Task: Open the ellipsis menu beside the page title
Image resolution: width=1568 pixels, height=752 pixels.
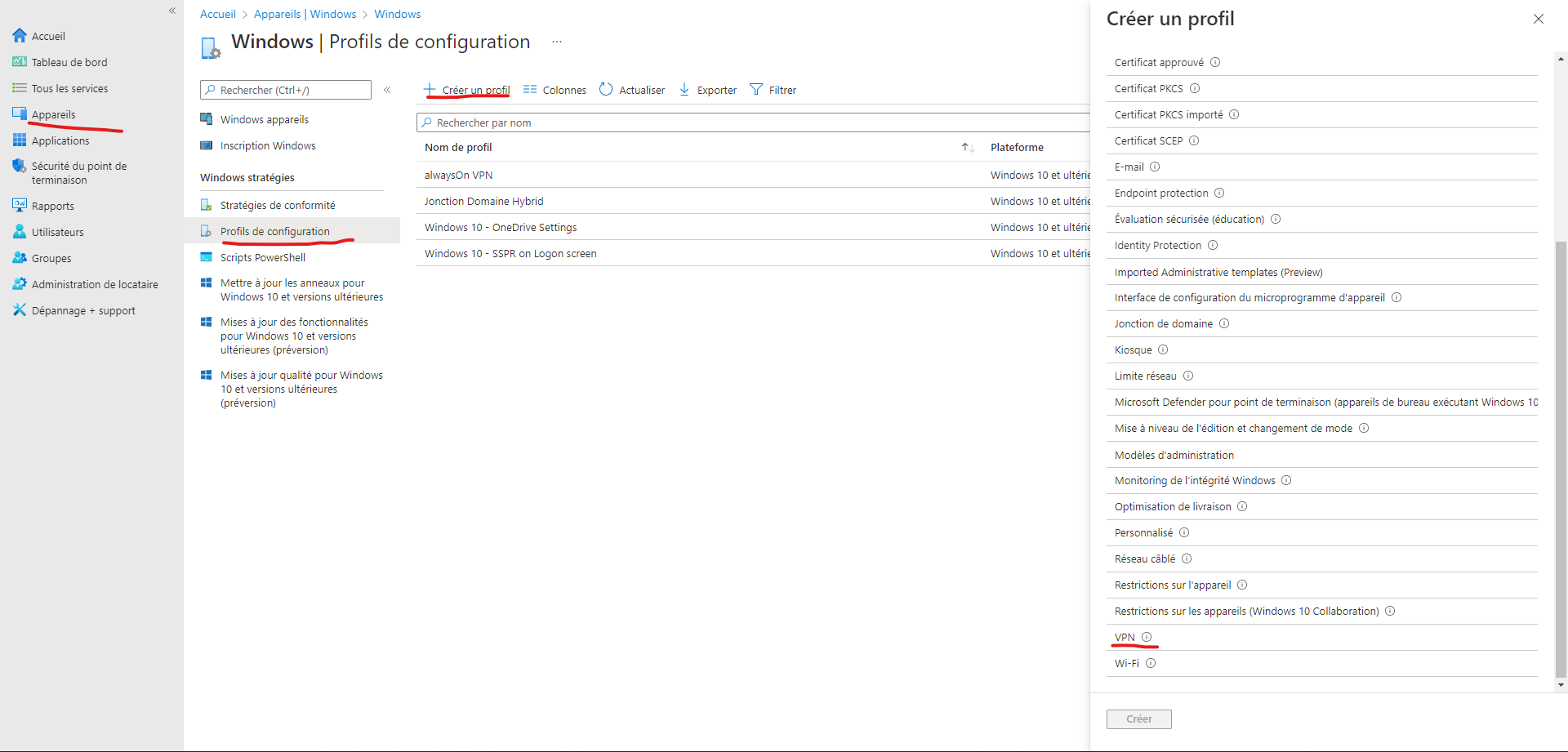Action: (x=557, y=42)
